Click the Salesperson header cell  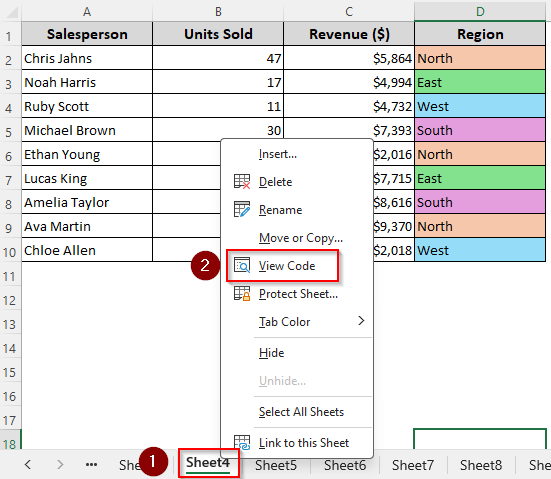coord(87,34)
